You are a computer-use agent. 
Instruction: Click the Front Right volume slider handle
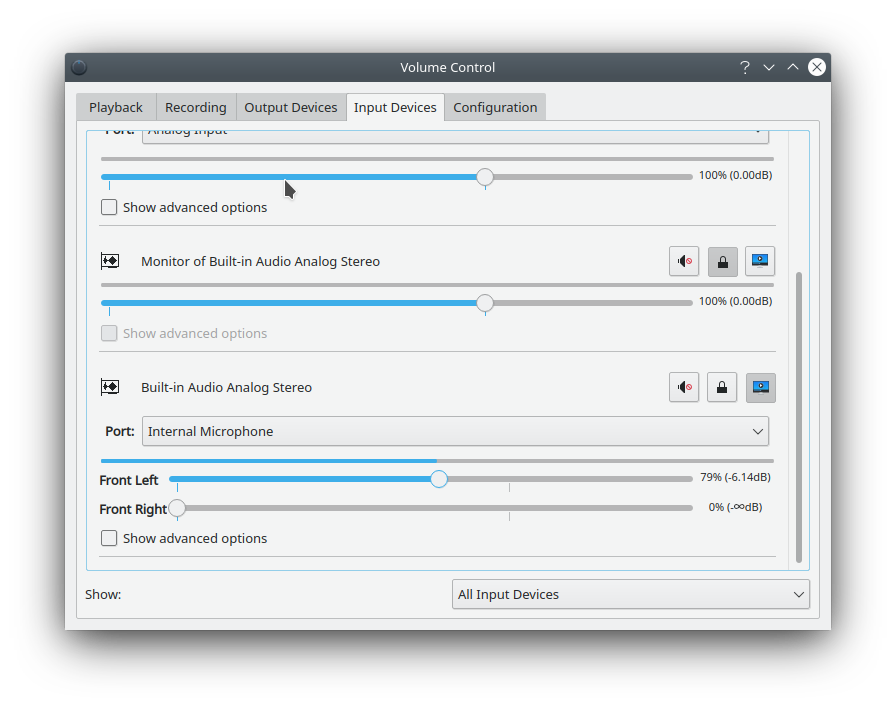(x=177, y=508)
